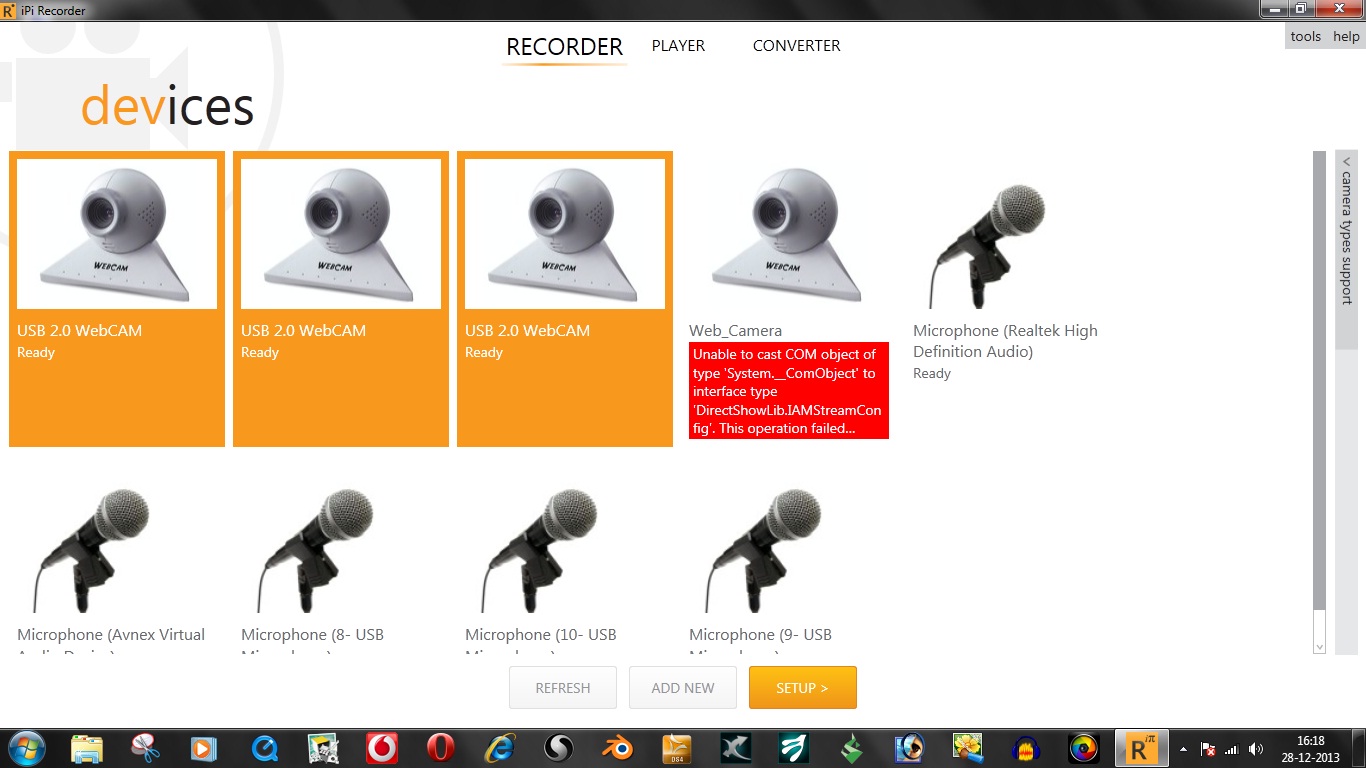Click the REFRESH button
Viewport: 1366px width, 768px height.
coord(563,688)
